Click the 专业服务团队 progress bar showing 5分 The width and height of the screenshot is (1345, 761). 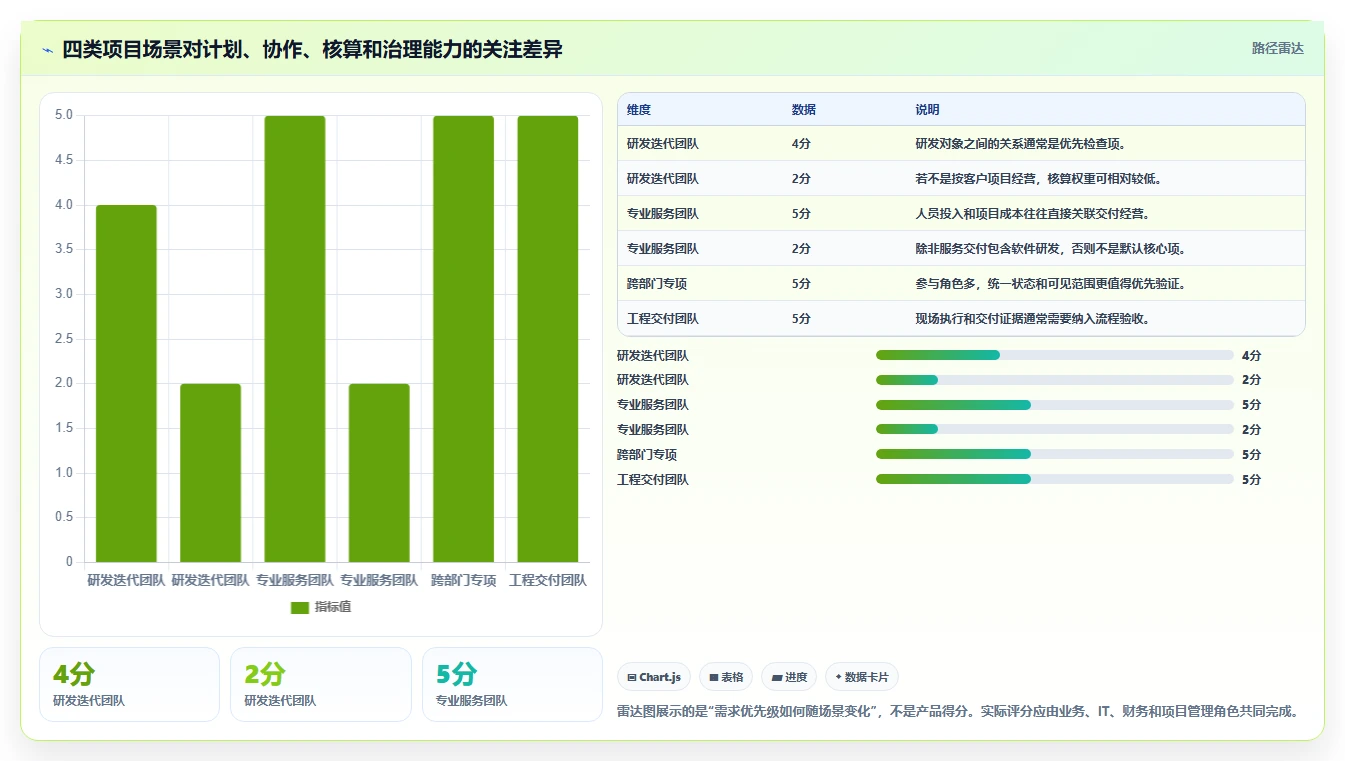point(1055,405)
